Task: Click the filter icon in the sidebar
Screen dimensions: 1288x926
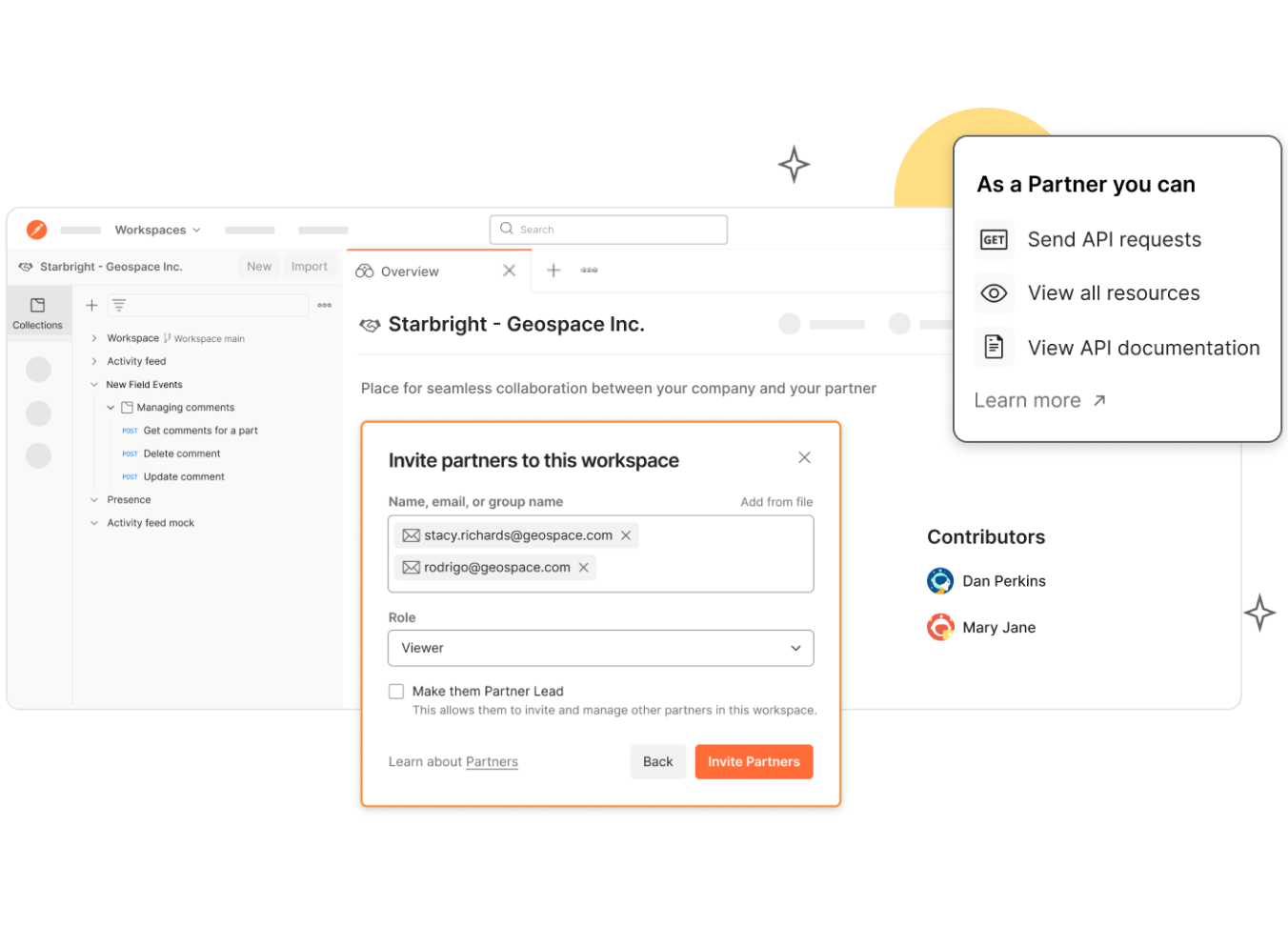Action: 118,305
